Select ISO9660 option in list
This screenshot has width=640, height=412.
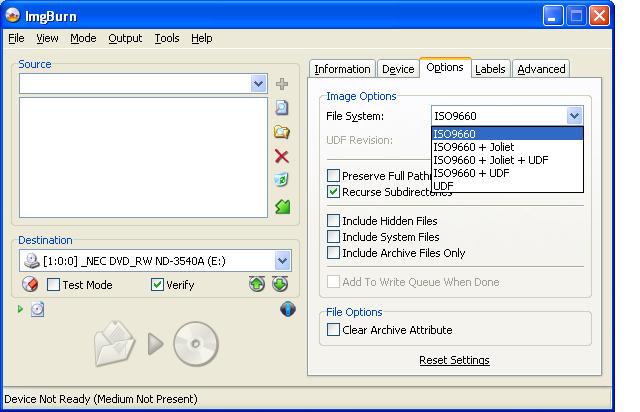coord(507,134)
